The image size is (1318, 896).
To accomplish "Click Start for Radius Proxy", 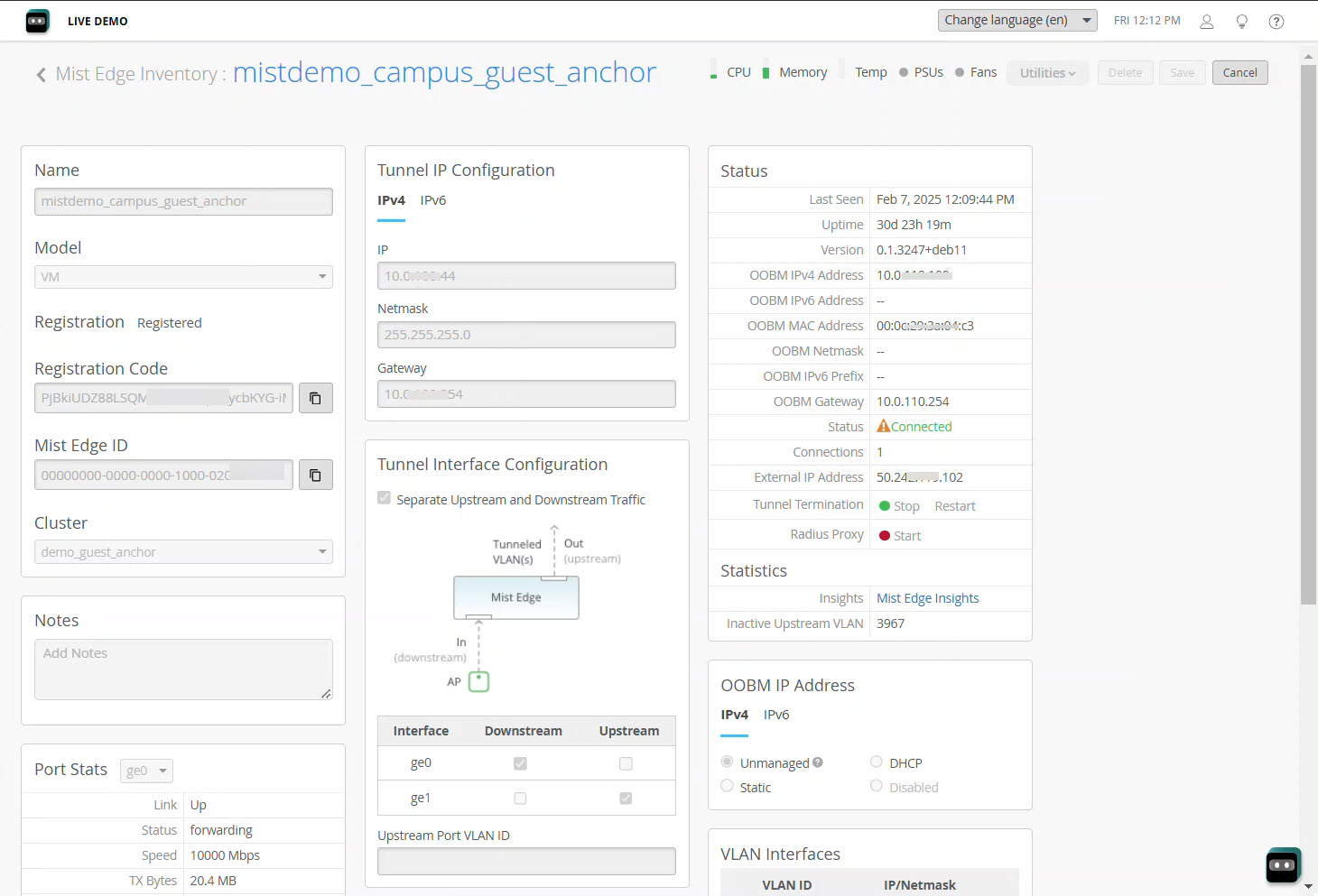I will [907, 536].
